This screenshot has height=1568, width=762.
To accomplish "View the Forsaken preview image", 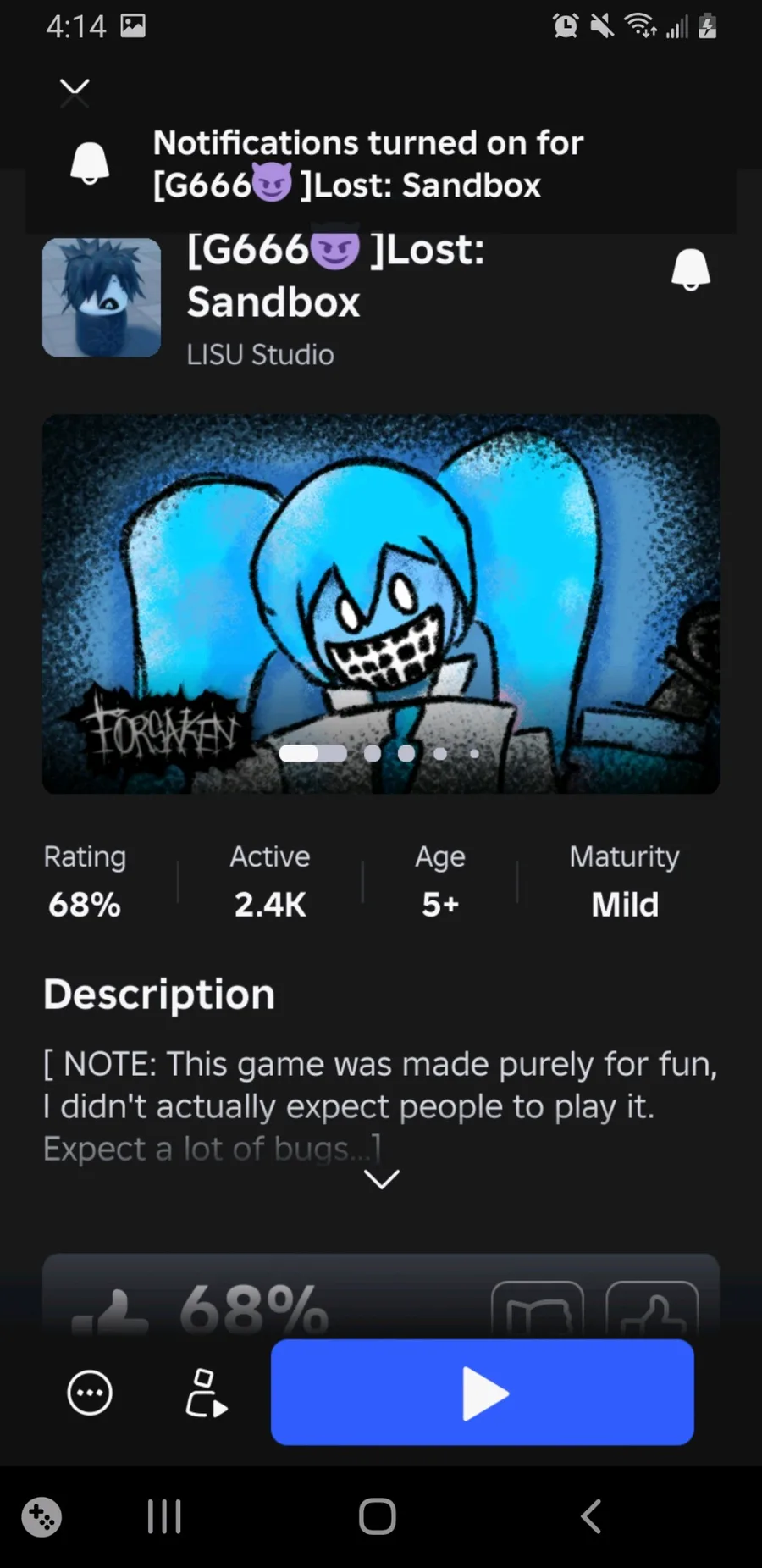I will click(x=381, y=604).
